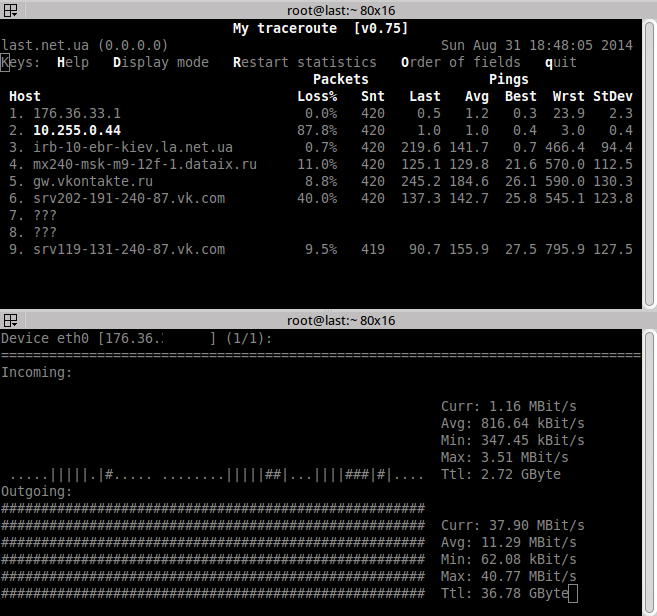The image size is (657, 616).
Task: Open window menu icon of the eth0 terminal
Action: coord(10,321)
